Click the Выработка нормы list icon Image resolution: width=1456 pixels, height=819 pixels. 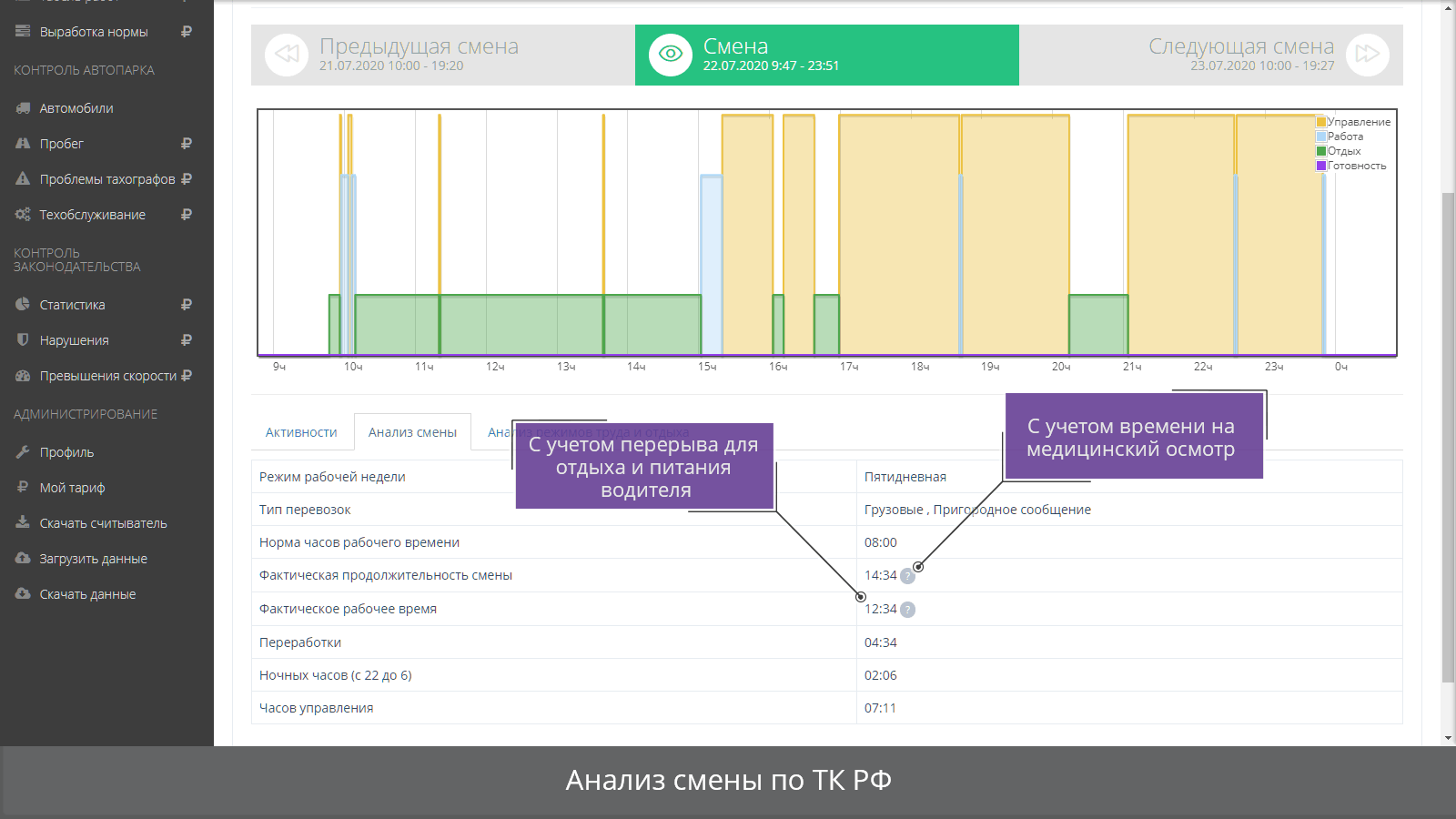coord(23,31)
